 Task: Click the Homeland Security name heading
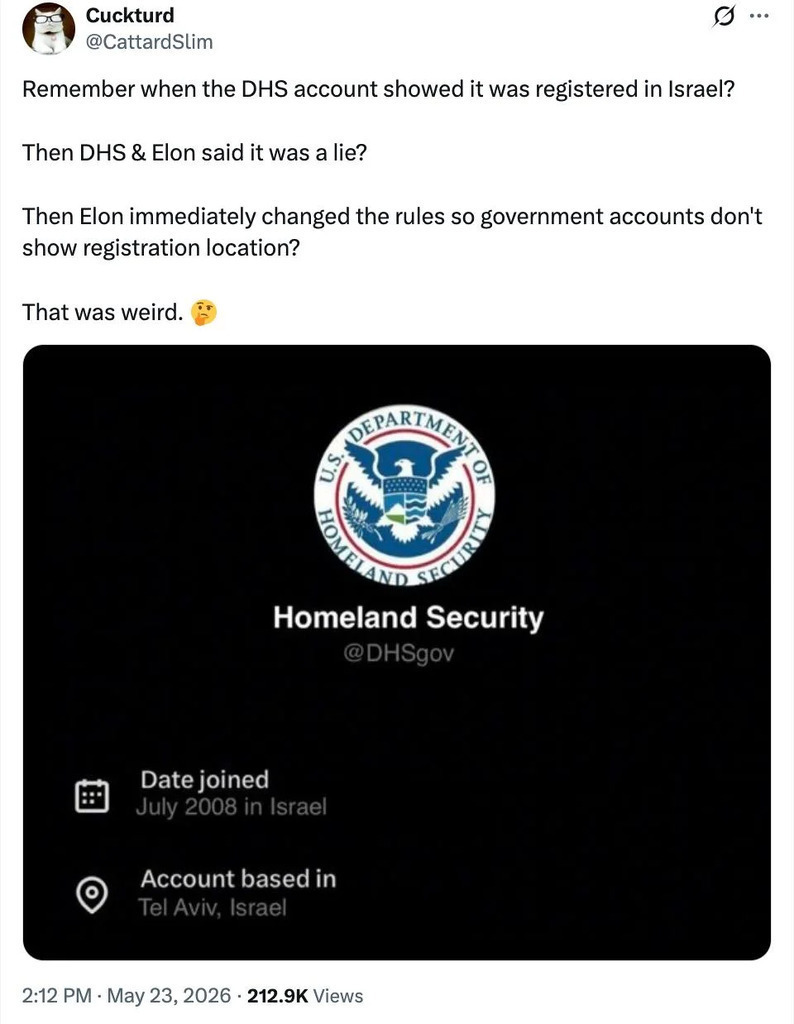click(408, 617)
